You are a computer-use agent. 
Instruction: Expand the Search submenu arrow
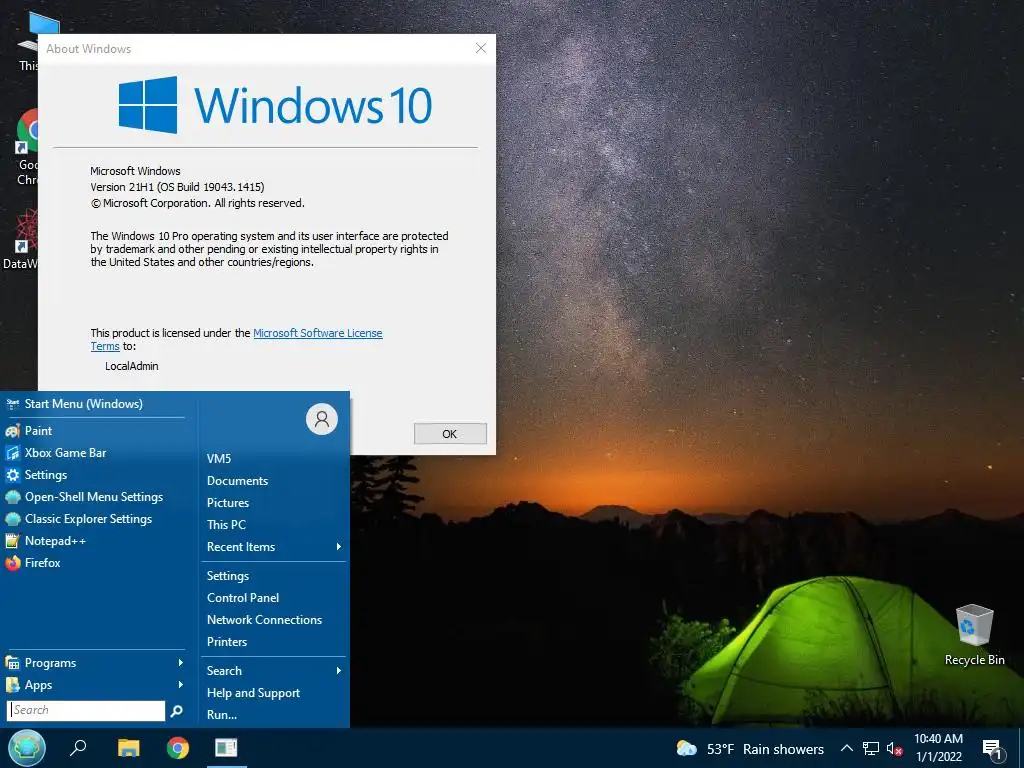(x=338, y=671)
